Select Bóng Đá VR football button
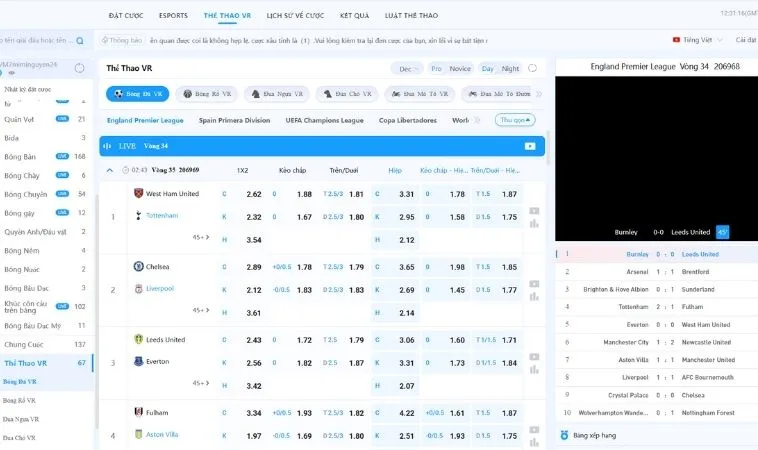Viewport: 758px width, 450px height. click(138, 94)
